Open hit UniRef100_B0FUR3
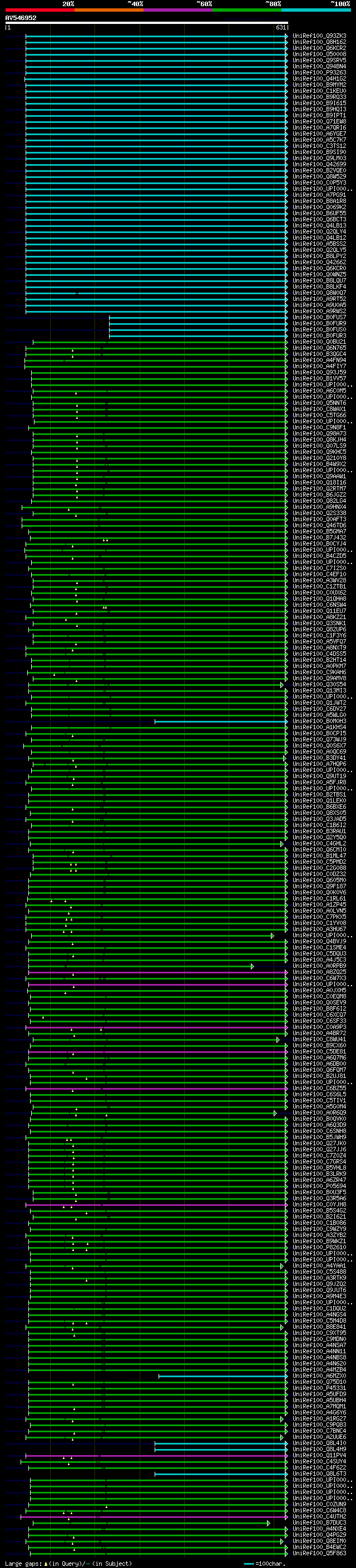This screenshot has height=1568, width=356. coord(319,335)
